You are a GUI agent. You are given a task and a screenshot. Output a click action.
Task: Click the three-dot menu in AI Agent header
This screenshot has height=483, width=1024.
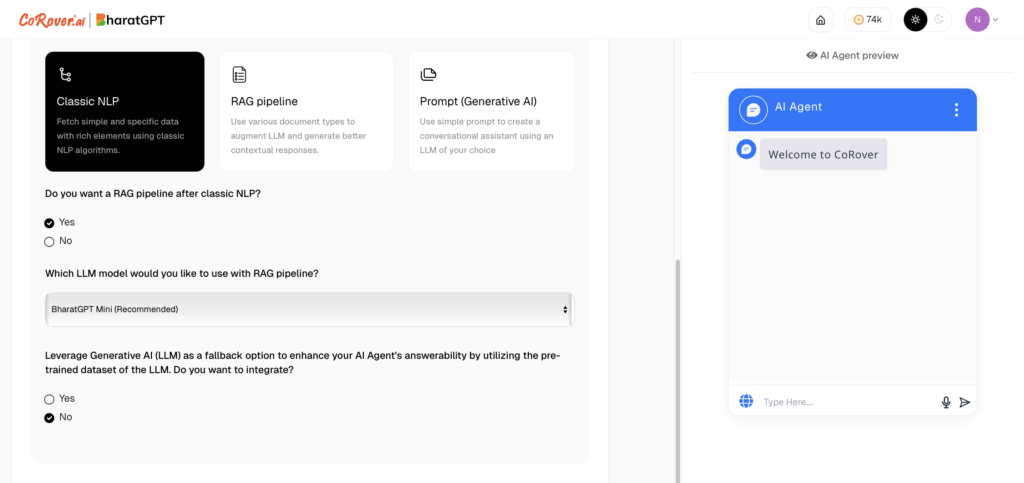[x=956, y=110]
